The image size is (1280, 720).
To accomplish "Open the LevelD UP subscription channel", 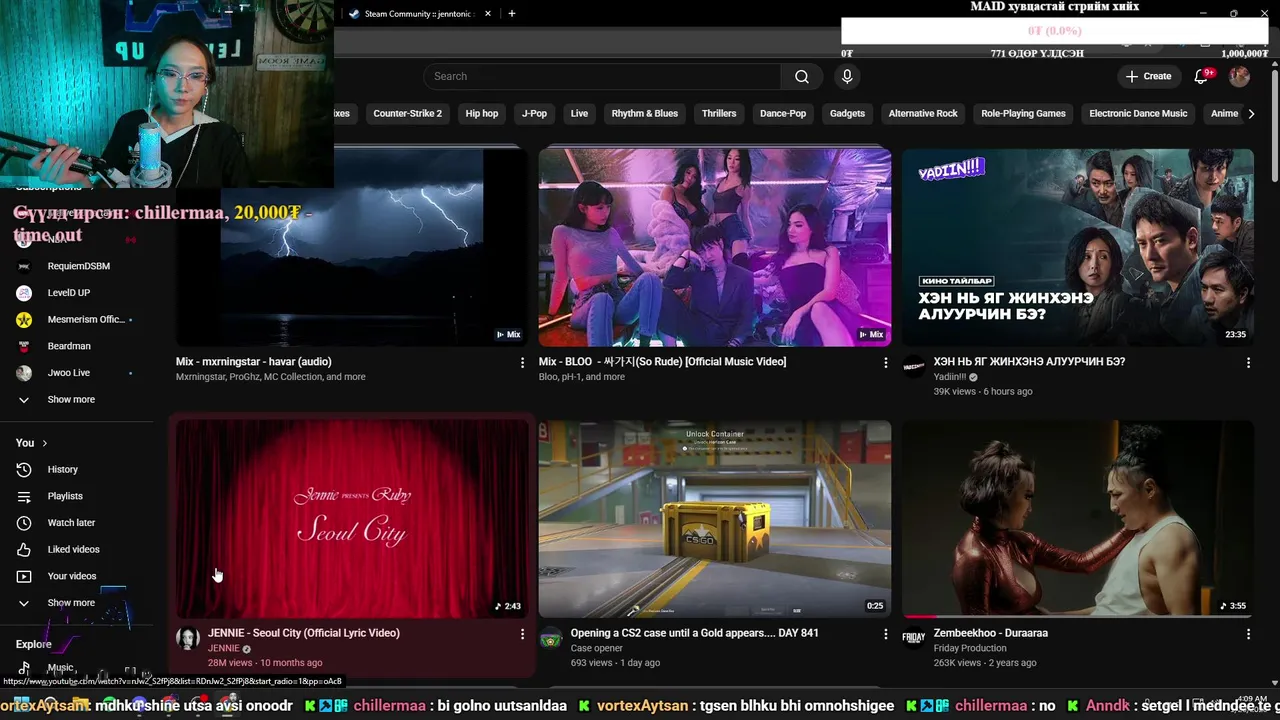I will pyautogui.click(x=78, y=293).
